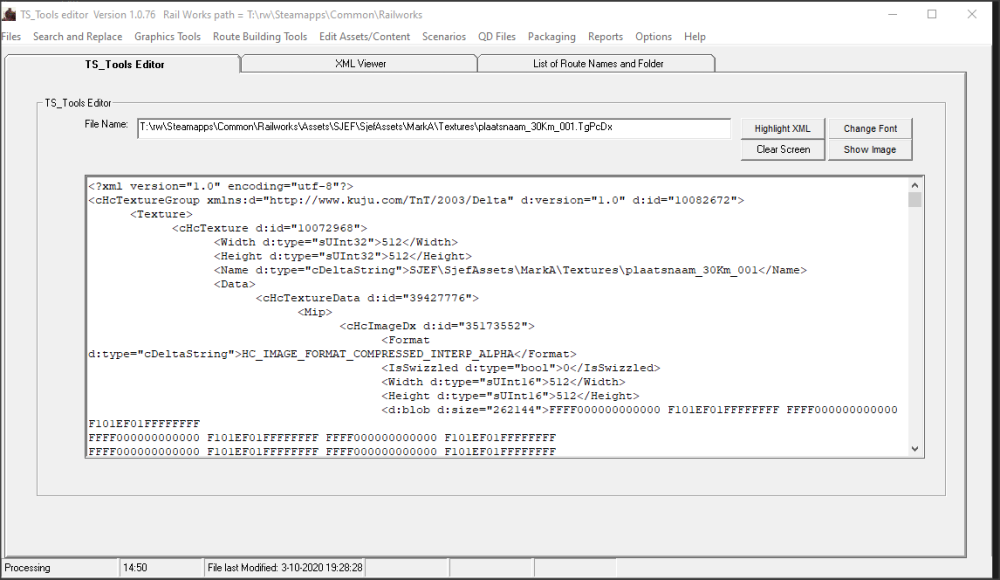Click the Show Image button

[870, 149]
